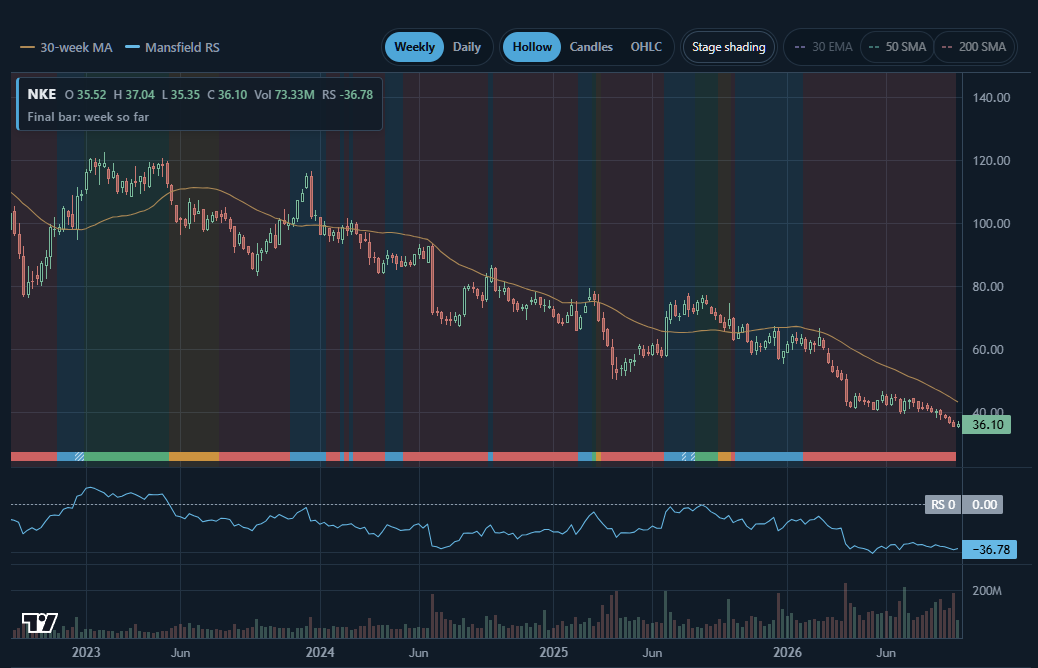Click the H 37.04 high readout

[134, 95]
